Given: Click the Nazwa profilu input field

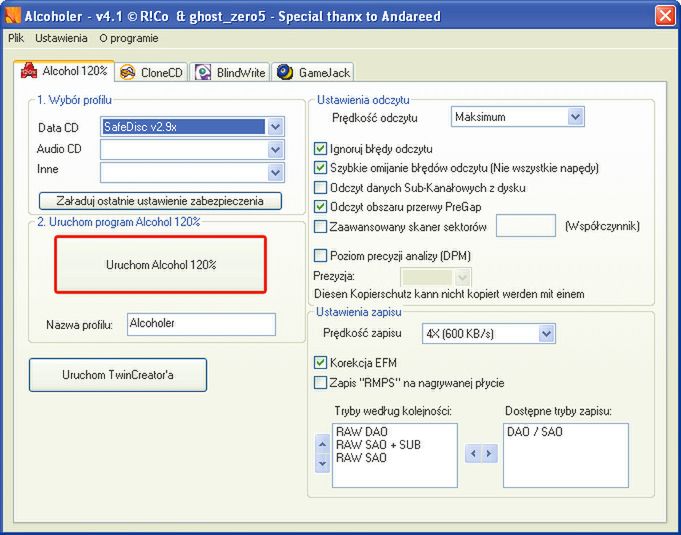Looking at the screenshot, I should [x=201, y=324].
